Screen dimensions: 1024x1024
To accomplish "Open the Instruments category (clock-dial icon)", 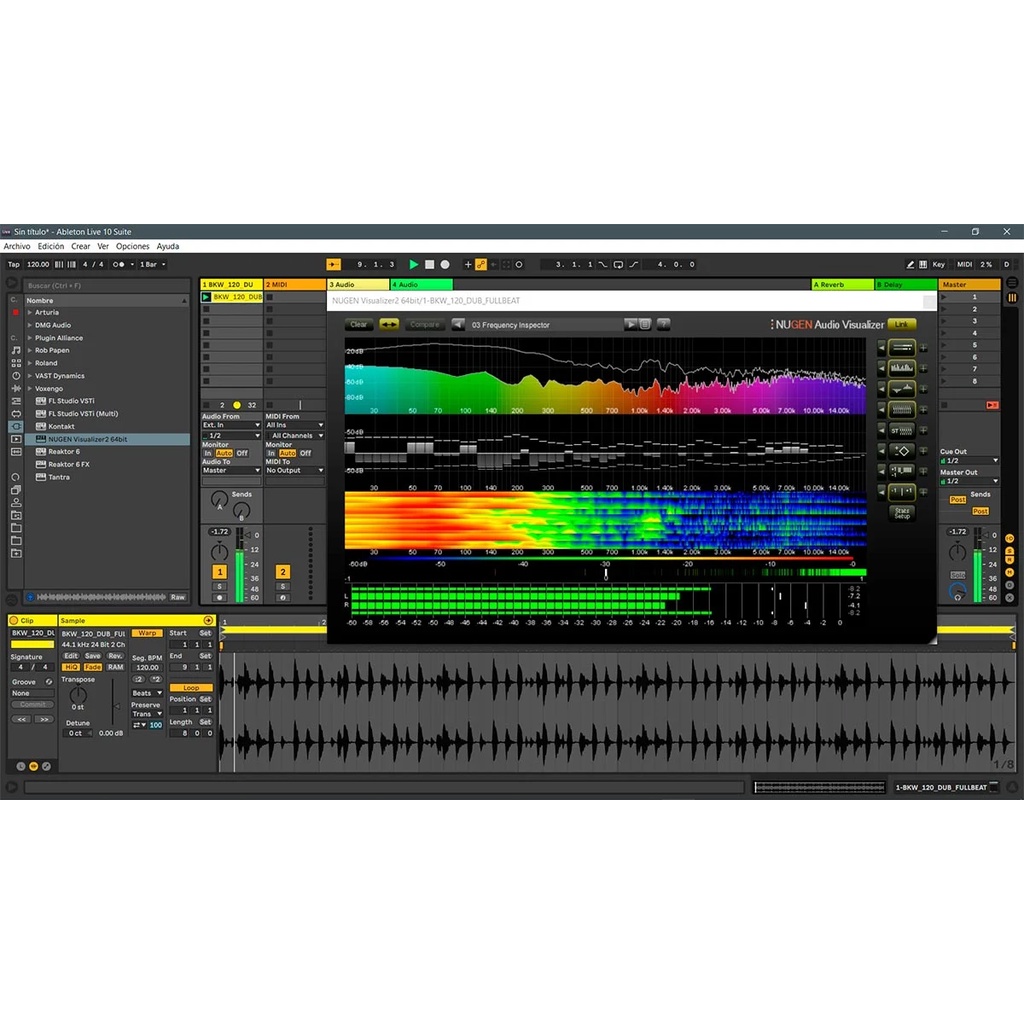I will tap(16, 376).
